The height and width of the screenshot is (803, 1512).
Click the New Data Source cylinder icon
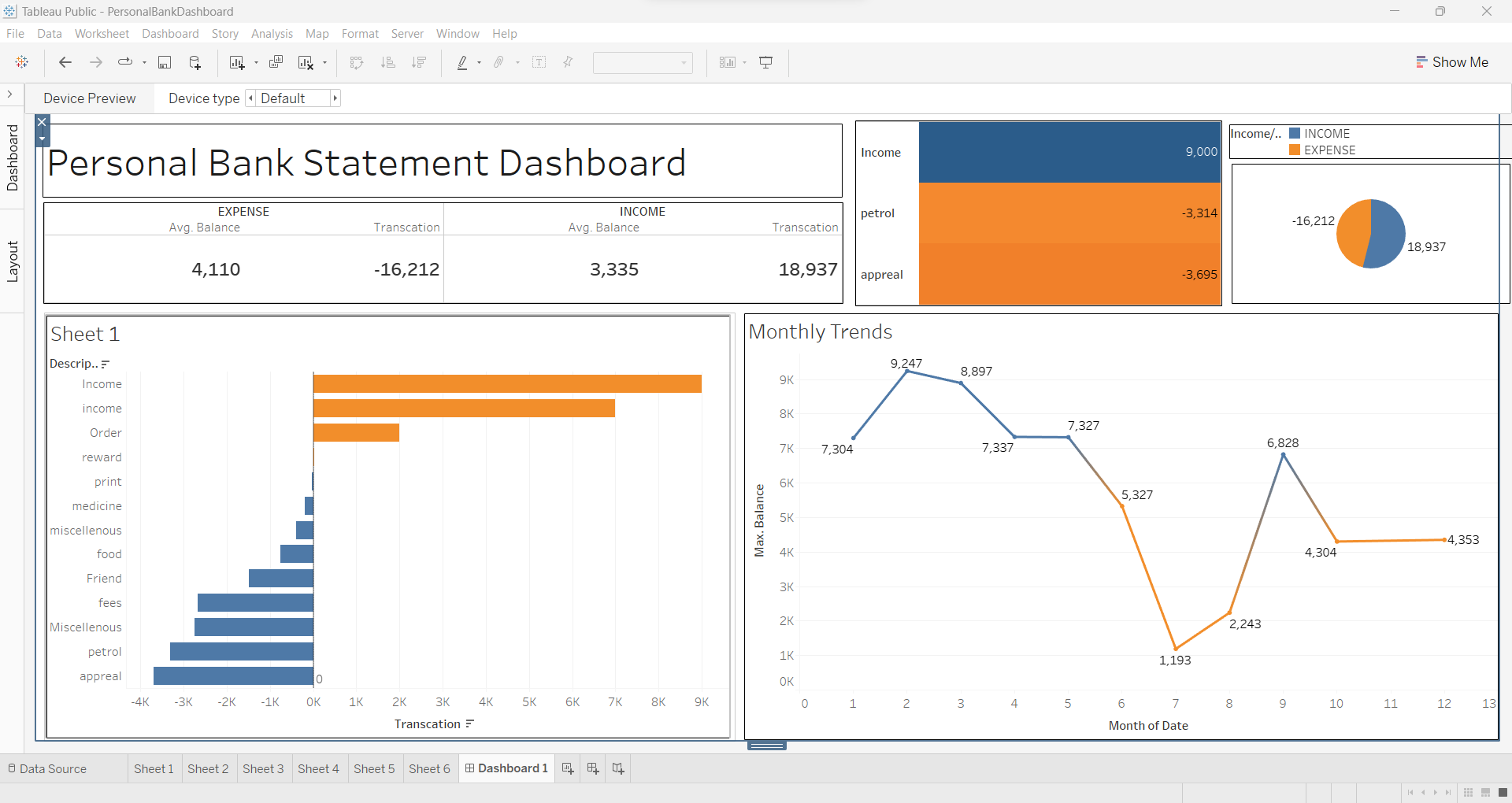click(195, 62)
